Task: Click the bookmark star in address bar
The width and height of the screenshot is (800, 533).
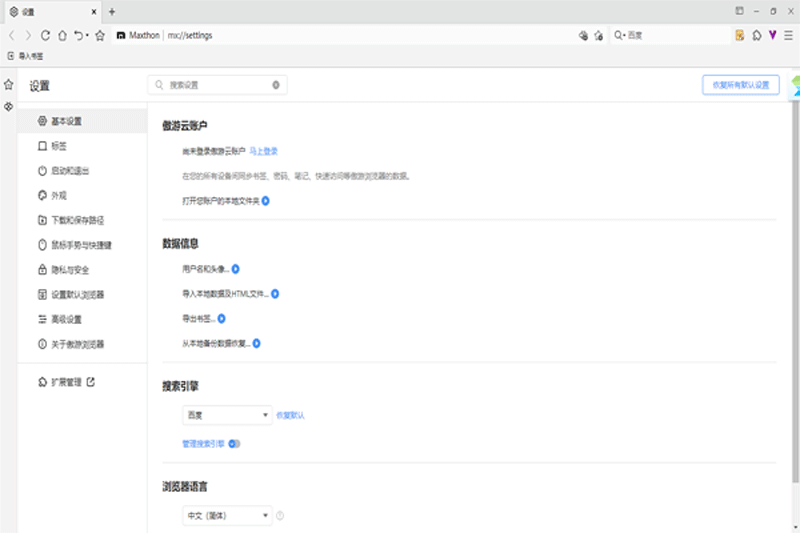Action: click(x=100, y=35)
